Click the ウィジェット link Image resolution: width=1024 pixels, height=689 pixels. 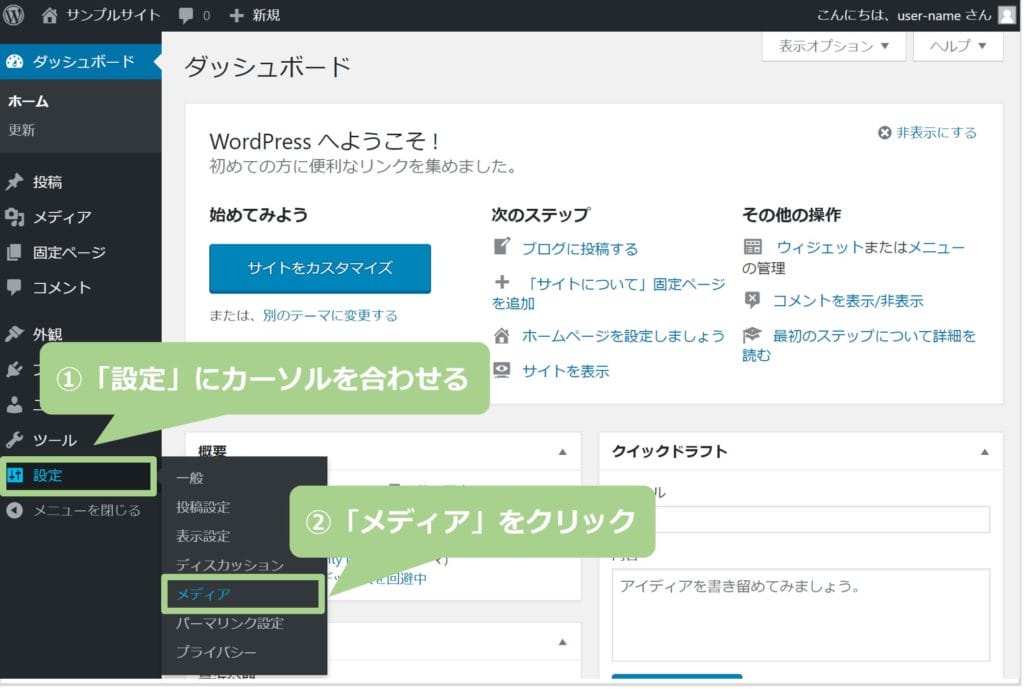[820, 248]
